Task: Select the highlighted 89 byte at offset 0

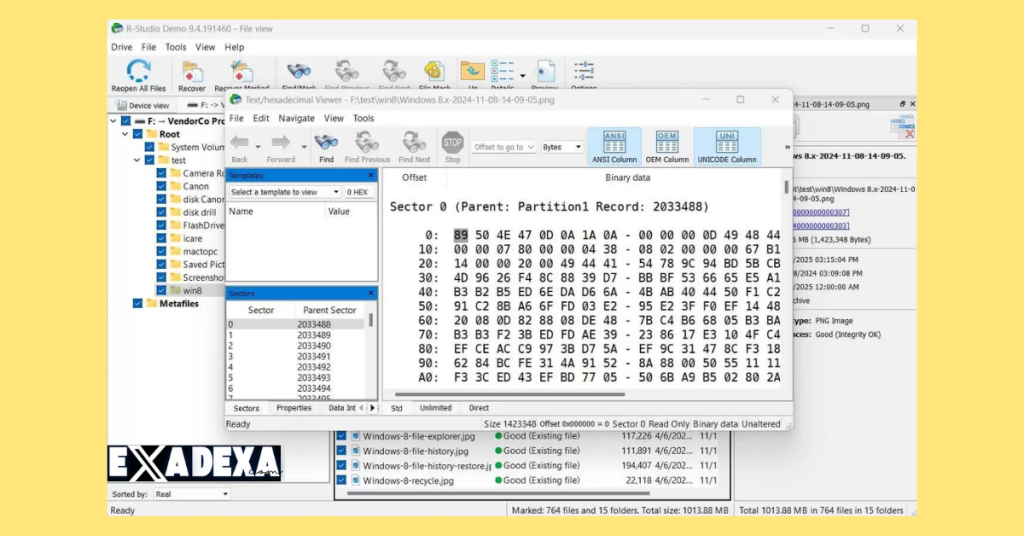Action: click(x=461, y=235)
